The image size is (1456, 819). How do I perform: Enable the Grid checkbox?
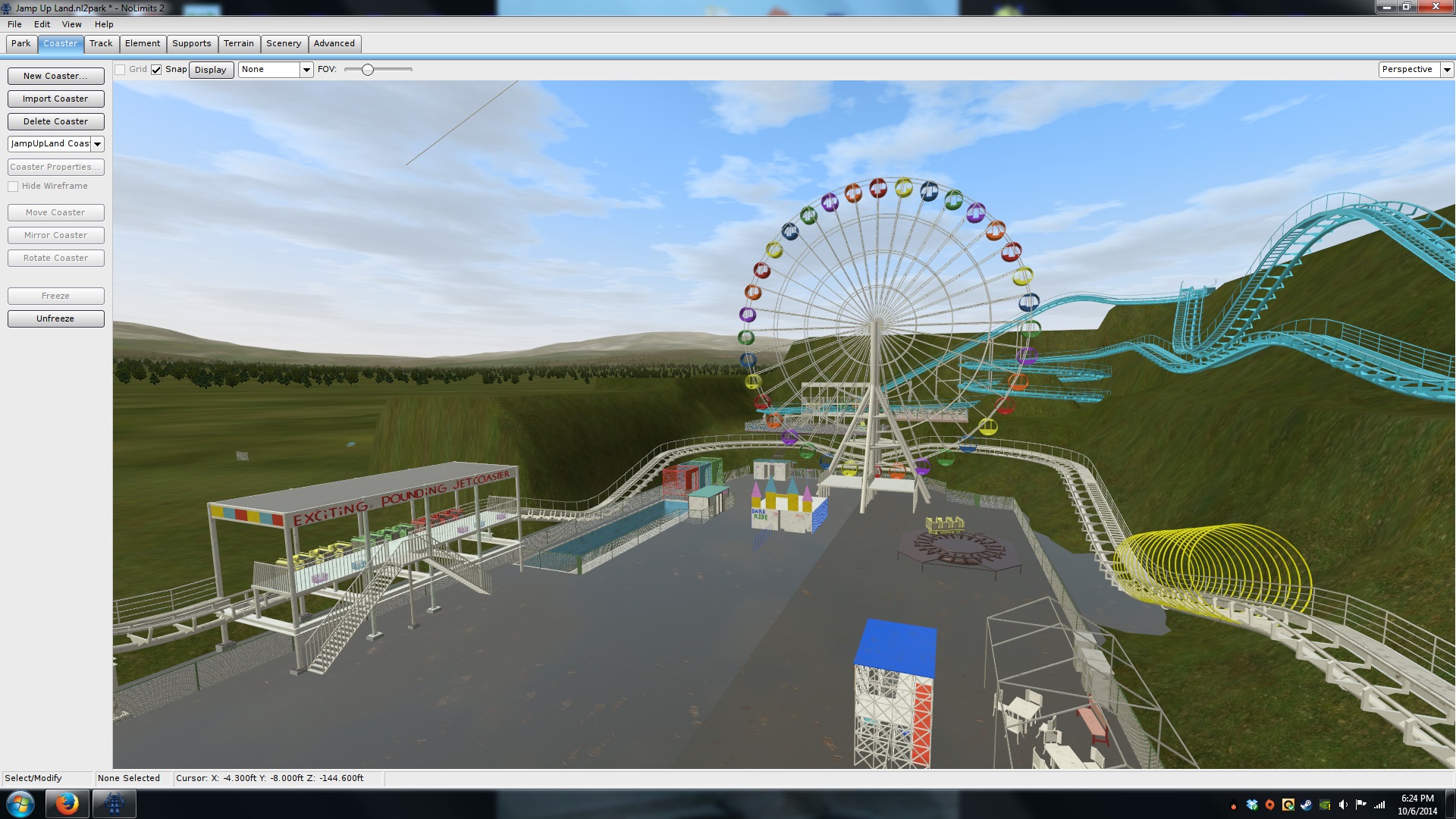pyautogui.click(x=120, y=70)
